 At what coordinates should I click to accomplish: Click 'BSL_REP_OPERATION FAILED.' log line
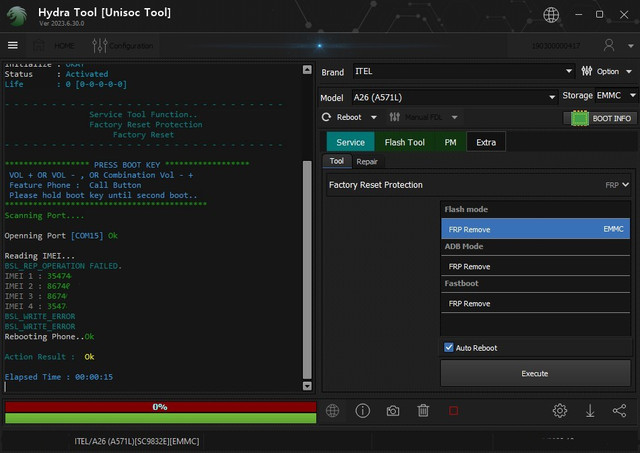(x=63, y=266)
